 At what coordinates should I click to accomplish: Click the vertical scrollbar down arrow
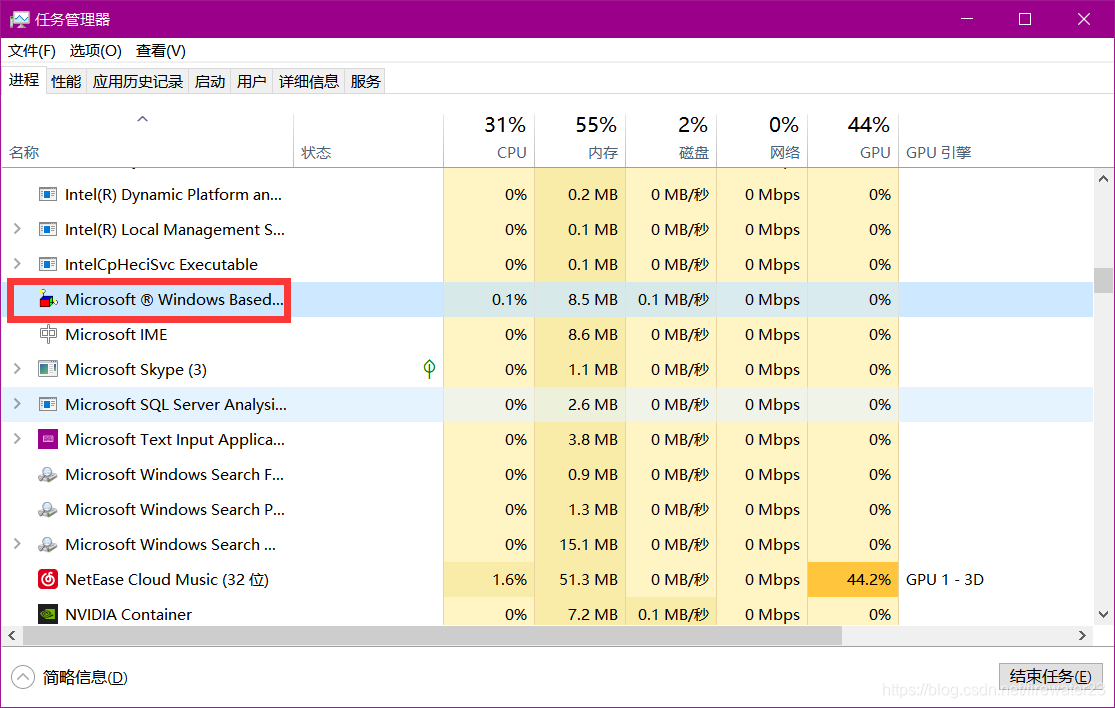(x=1103, y=615)
